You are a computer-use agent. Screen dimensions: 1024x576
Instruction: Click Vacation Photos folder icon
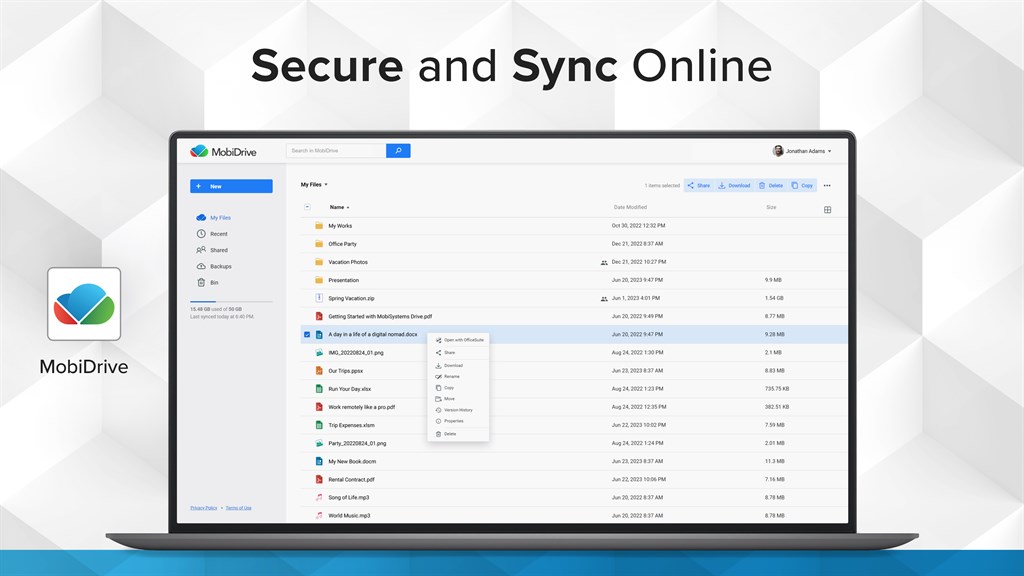(319, 262)
